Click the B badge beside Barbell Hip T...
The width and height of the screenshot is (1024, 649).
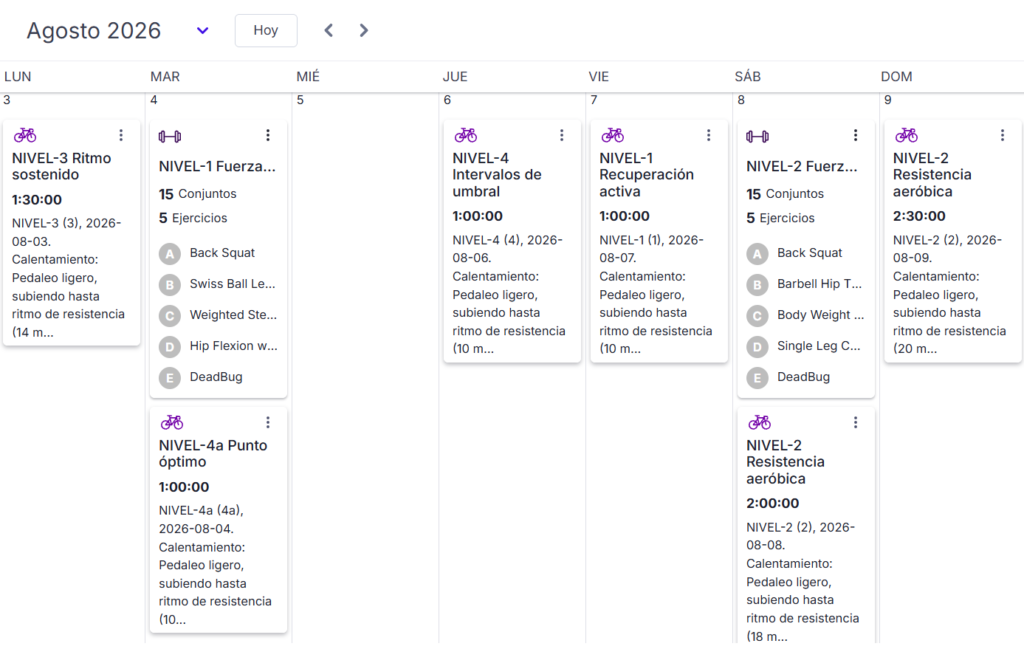(x=758, y=285)
